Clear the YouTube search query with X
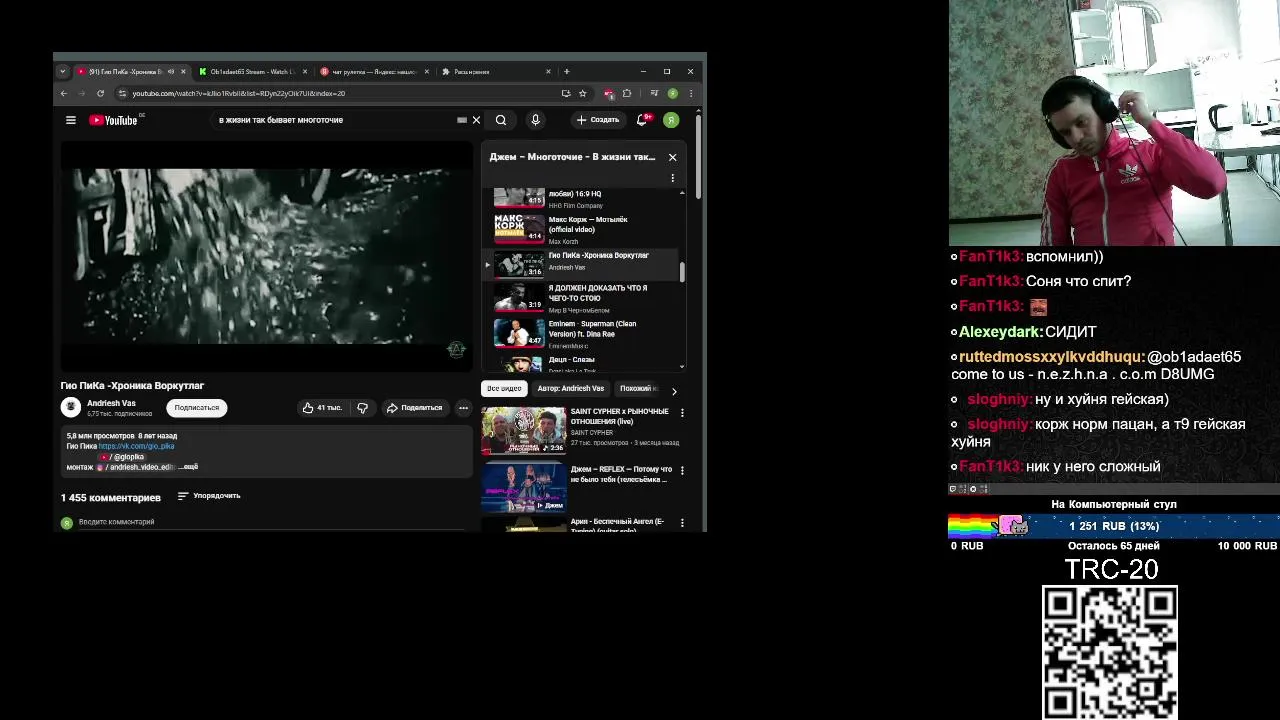This screenshot has height=720, width=1280. tap(476, 120)
